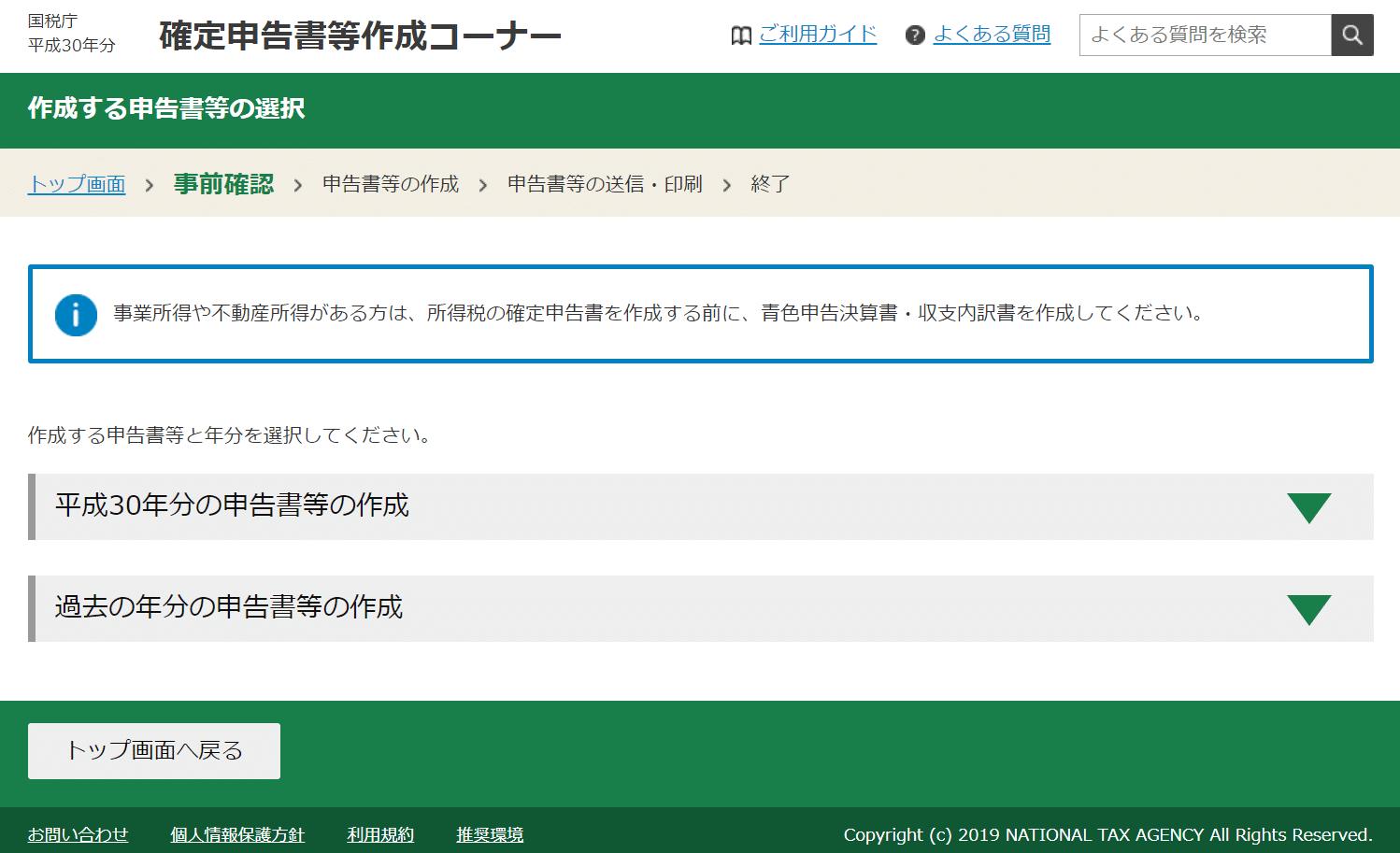Screen dimensions: 1400x853
Task: Expand 過去の年分の申告書等の作成 section
Action: coord(701,608)
